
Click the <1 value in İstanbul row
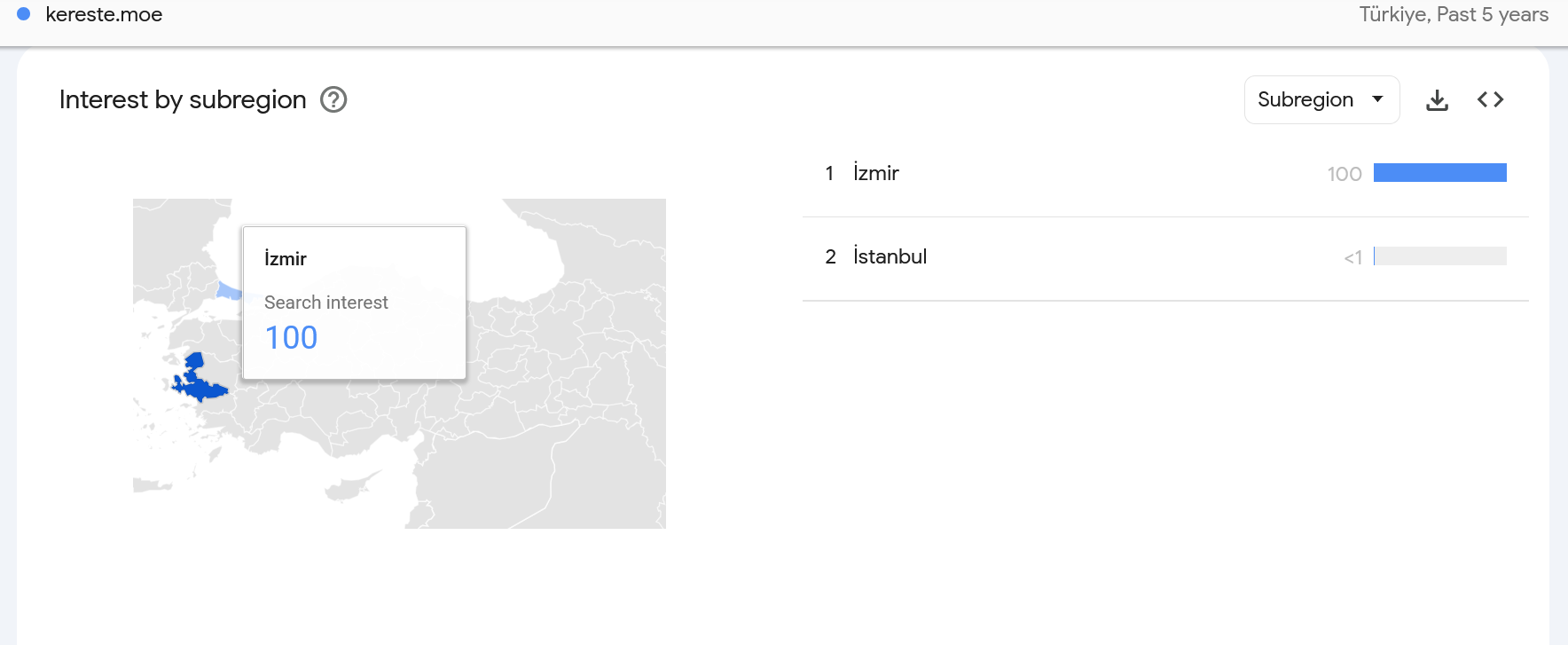point(1352,257)
